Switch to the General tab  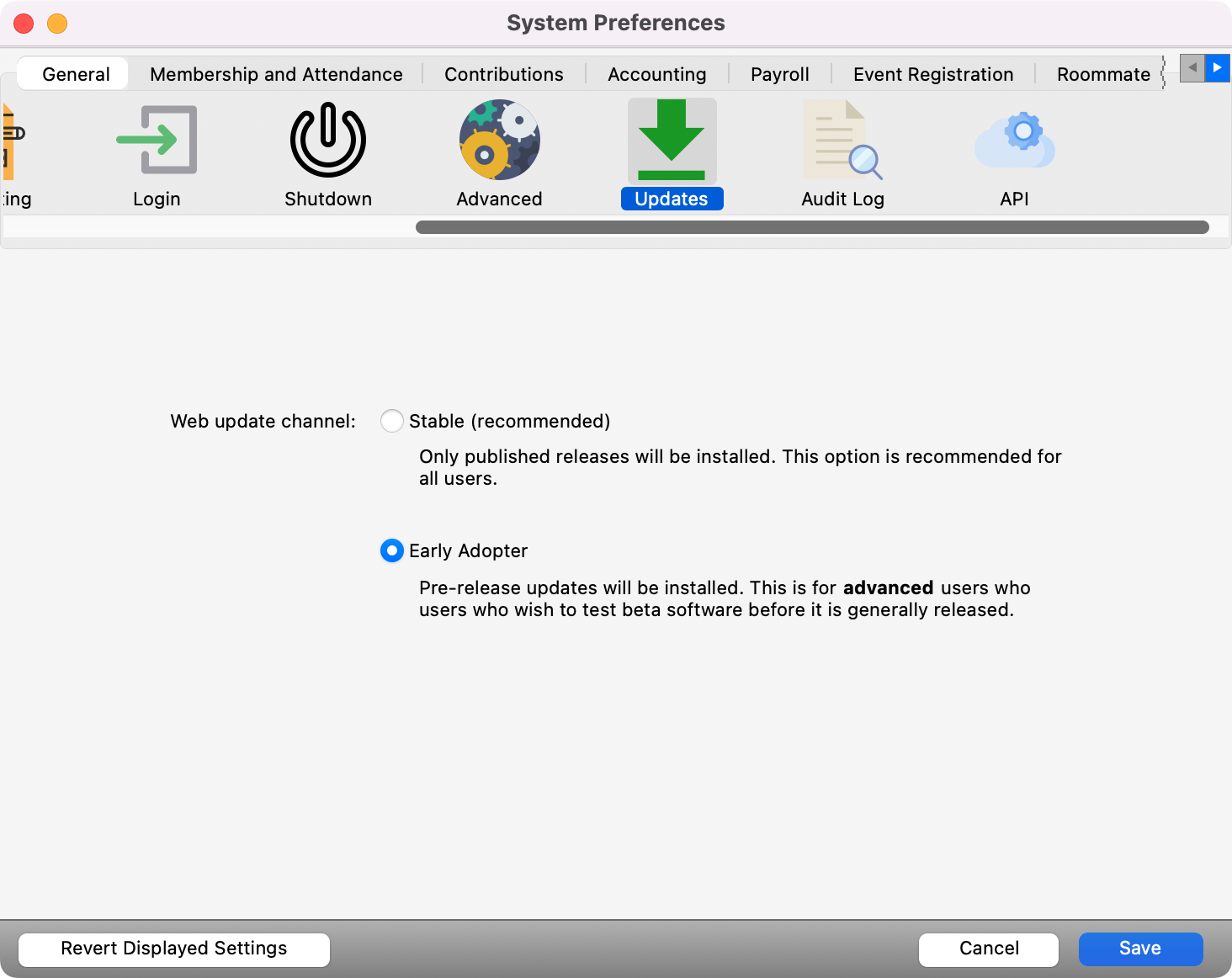76,74
